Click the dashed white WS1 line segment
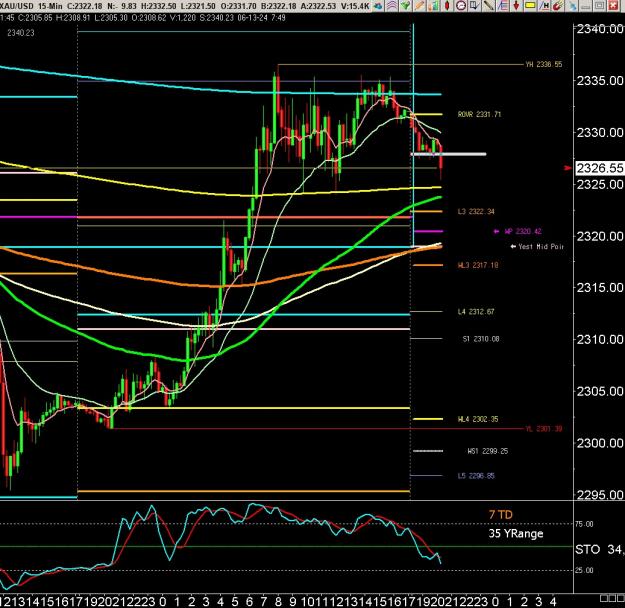625x608 pixels. click(428, 451)
